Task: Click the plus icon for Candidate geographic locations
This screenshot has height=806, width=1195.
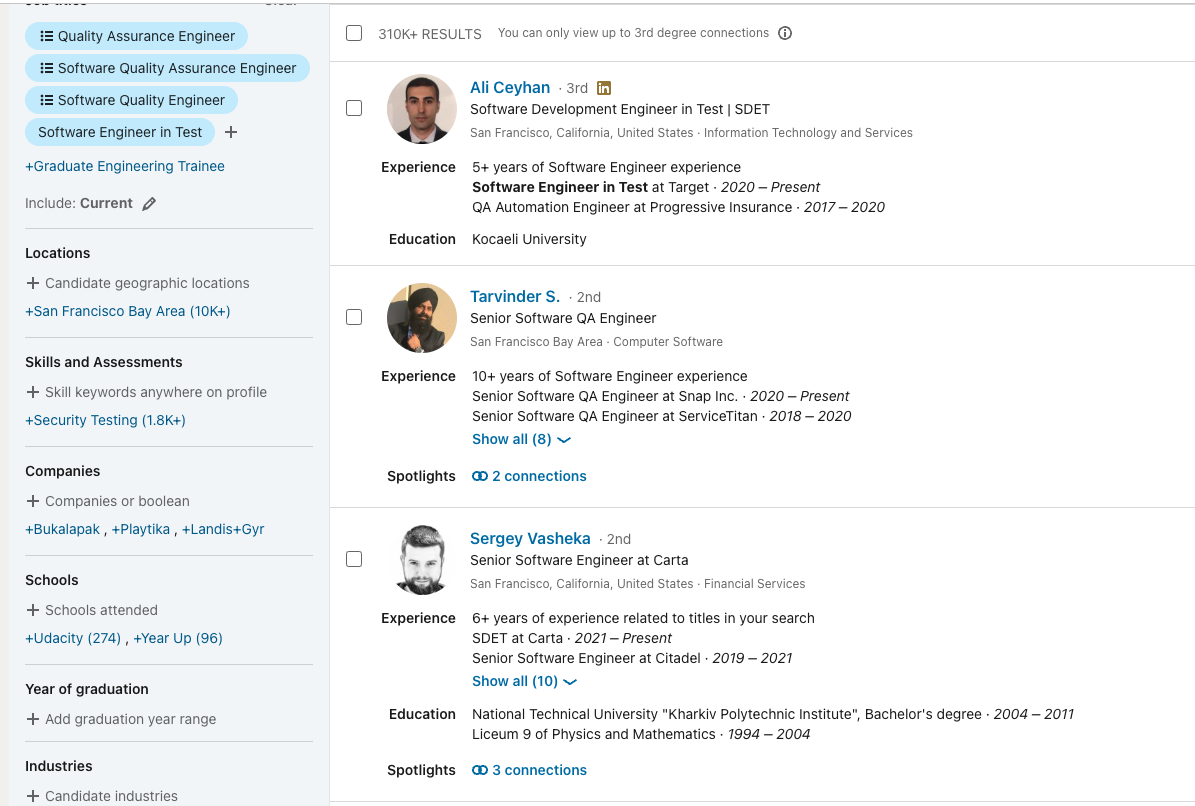Action: [33, 283]
